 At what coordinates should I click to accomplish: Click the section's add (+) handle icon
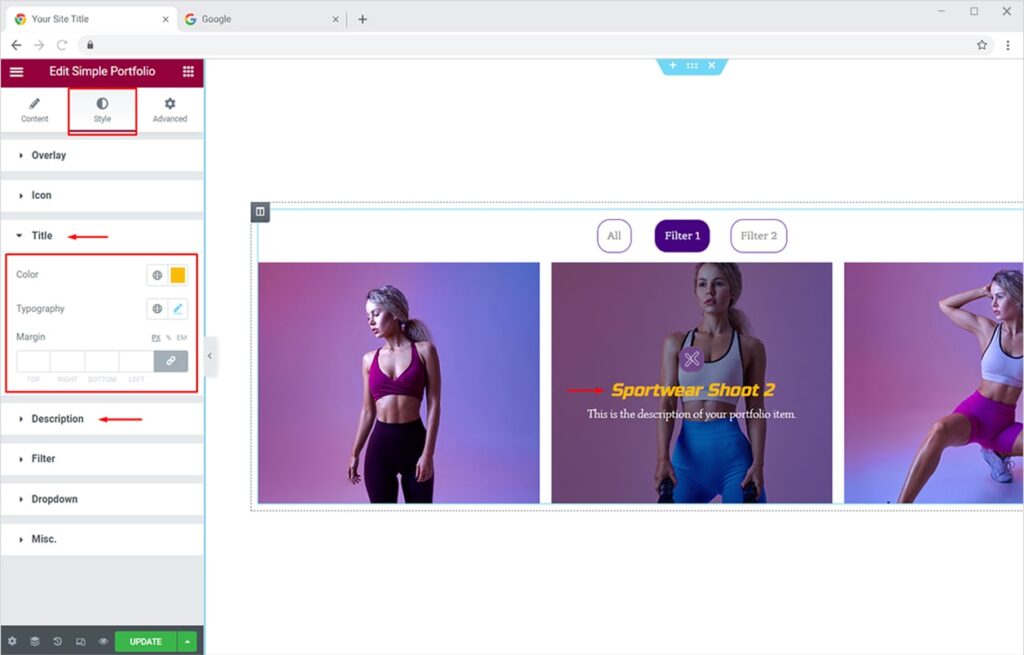click(672, 66)
